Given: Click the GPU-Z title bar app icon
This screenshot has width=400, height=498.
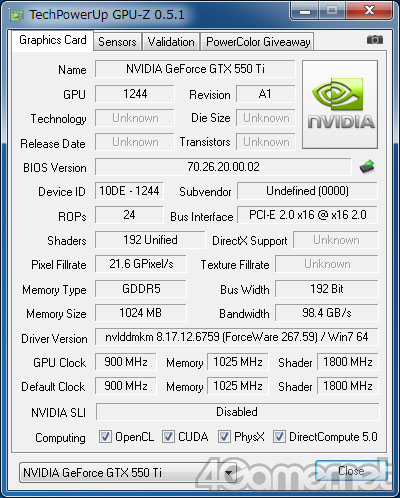Looking at the screenshot, I should coord(17,15).
